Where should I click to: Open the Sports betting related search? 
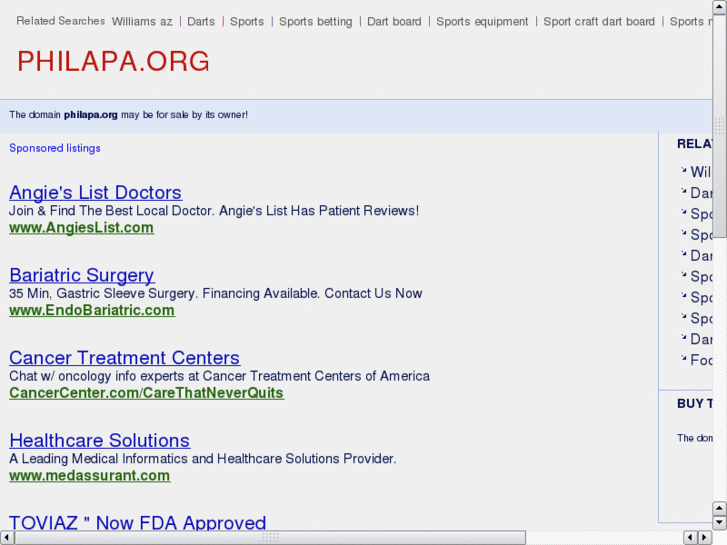pyautogui.click(x=315, y=21)
